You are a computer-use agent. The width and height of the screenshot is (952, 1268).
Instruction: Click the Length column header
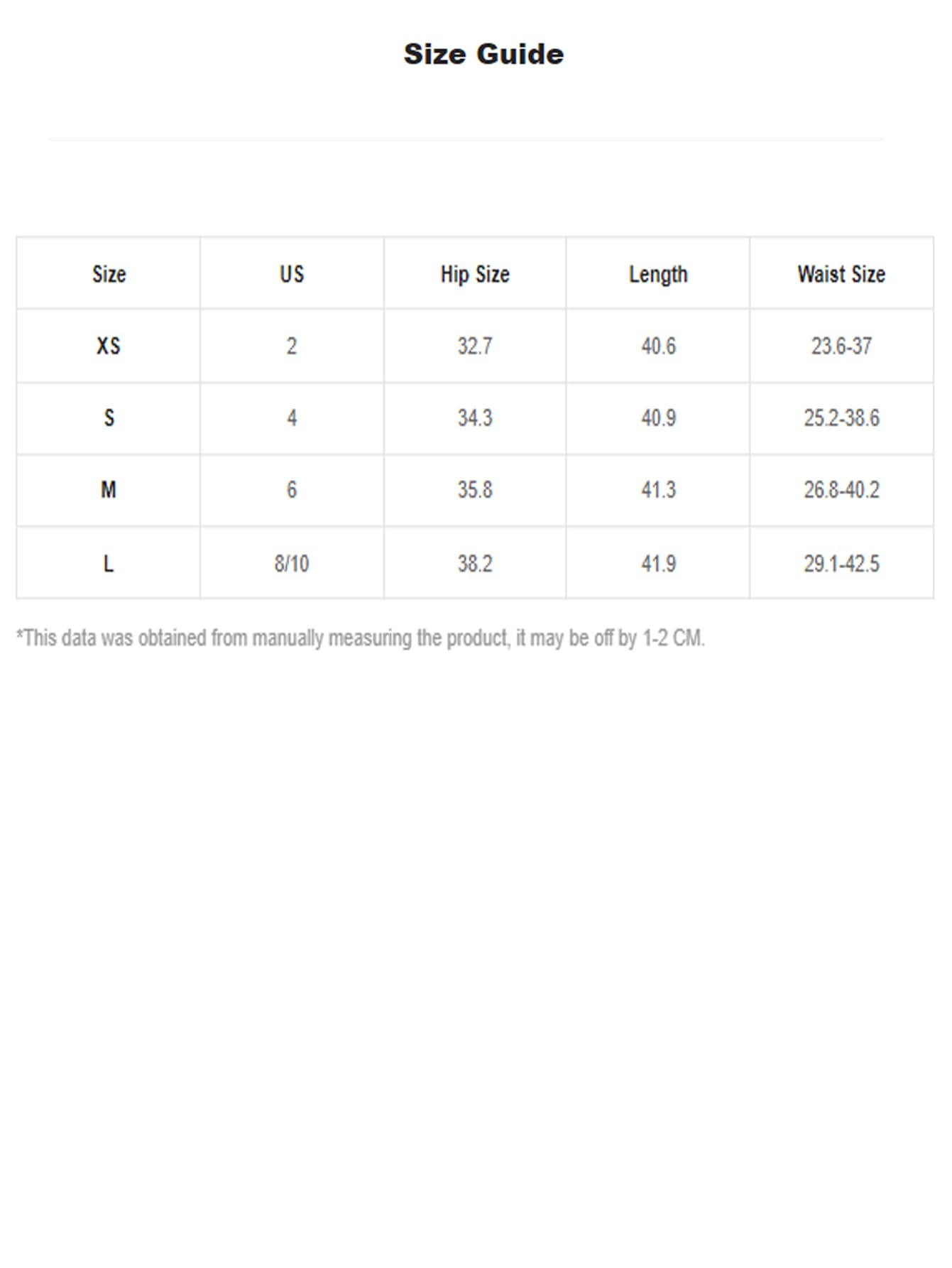[x=658, y=274]
